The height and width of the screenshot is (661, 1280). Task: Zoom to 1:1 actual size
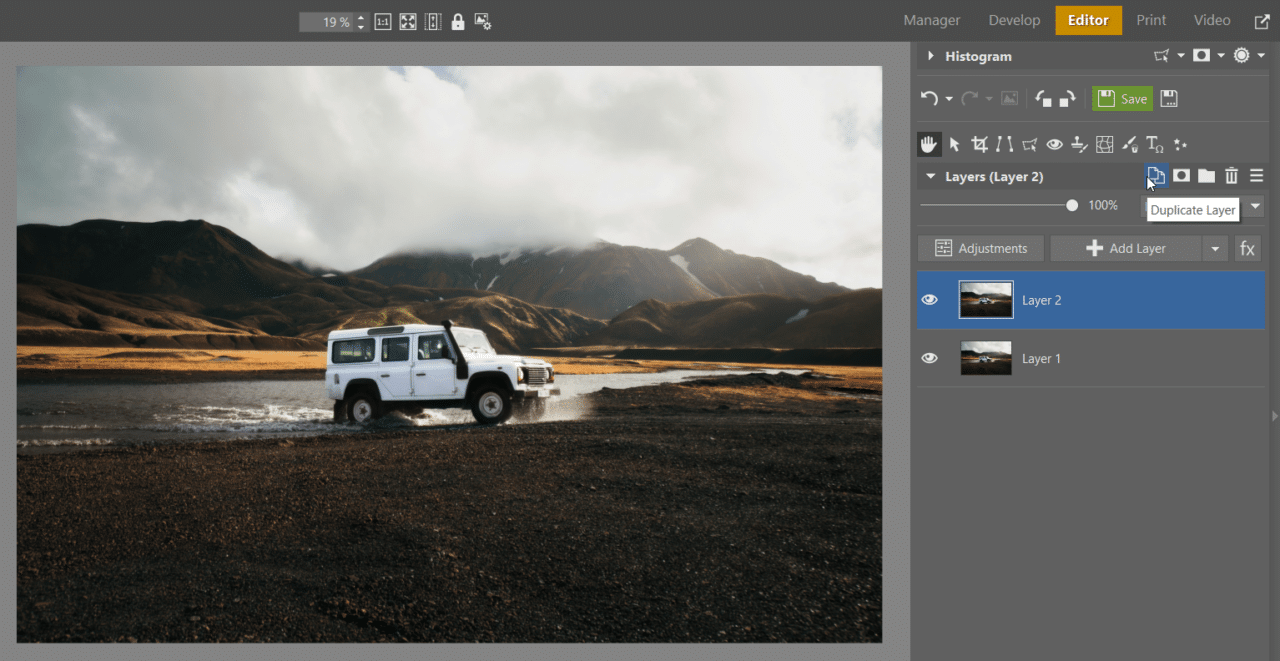click(382, 21)
